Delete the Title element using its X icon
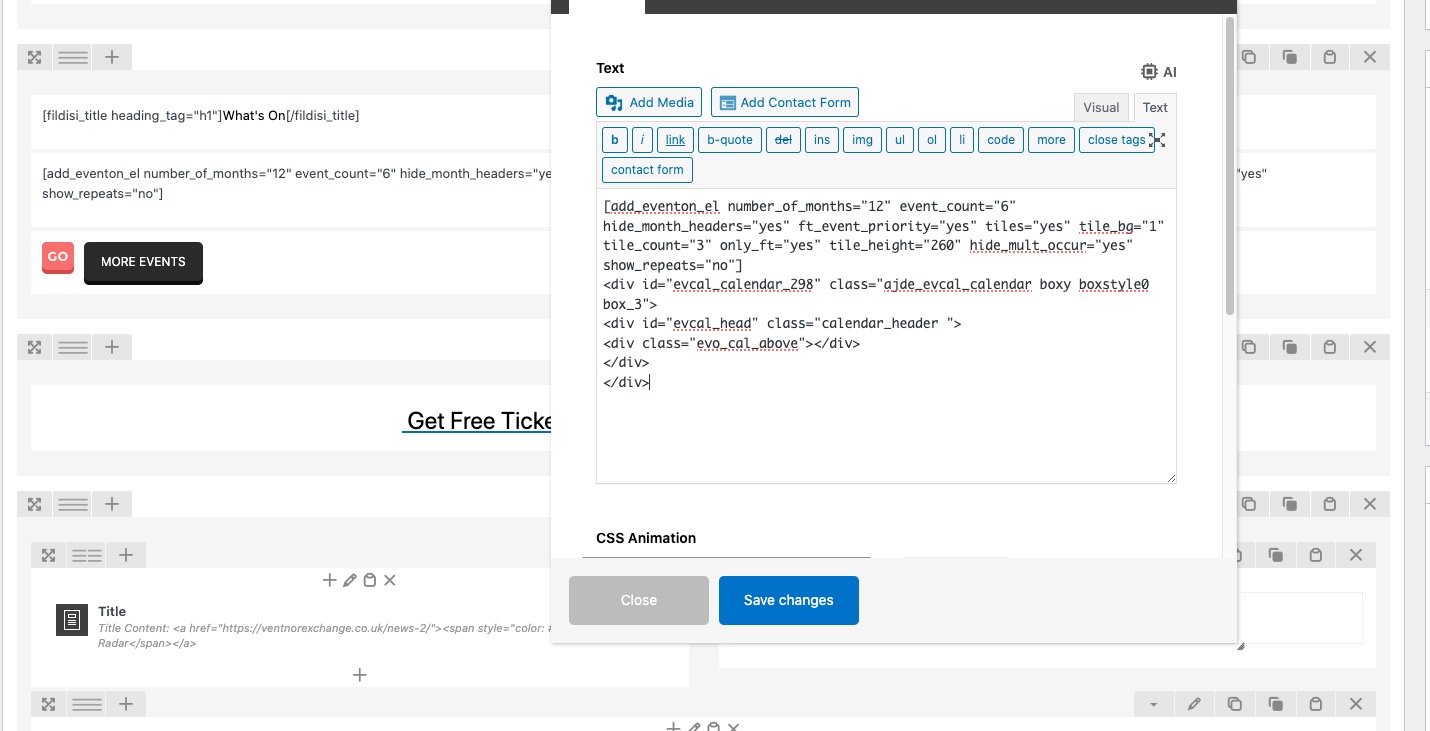The image size is (1430, 731). [x=390, y=580]
